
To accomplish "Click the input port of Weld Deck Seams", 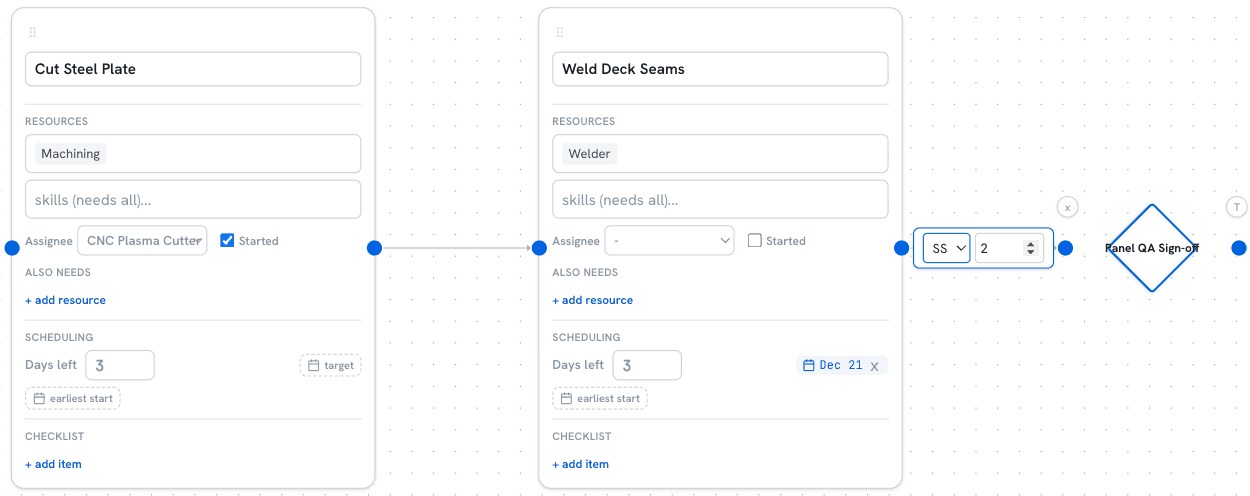I will (x=539, y=248).
